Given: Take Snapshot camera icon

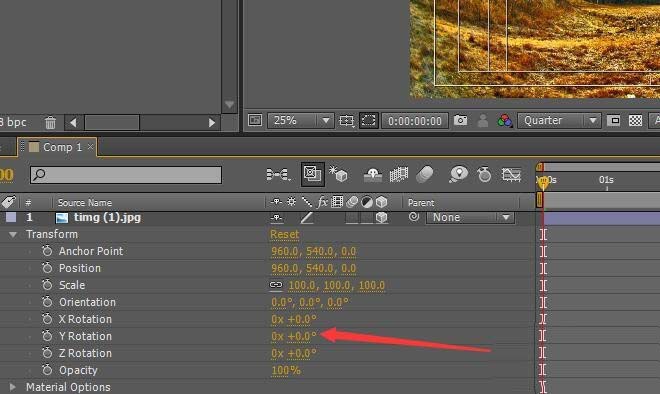Looking at the screenshot, I should click(x=460, y=120).
